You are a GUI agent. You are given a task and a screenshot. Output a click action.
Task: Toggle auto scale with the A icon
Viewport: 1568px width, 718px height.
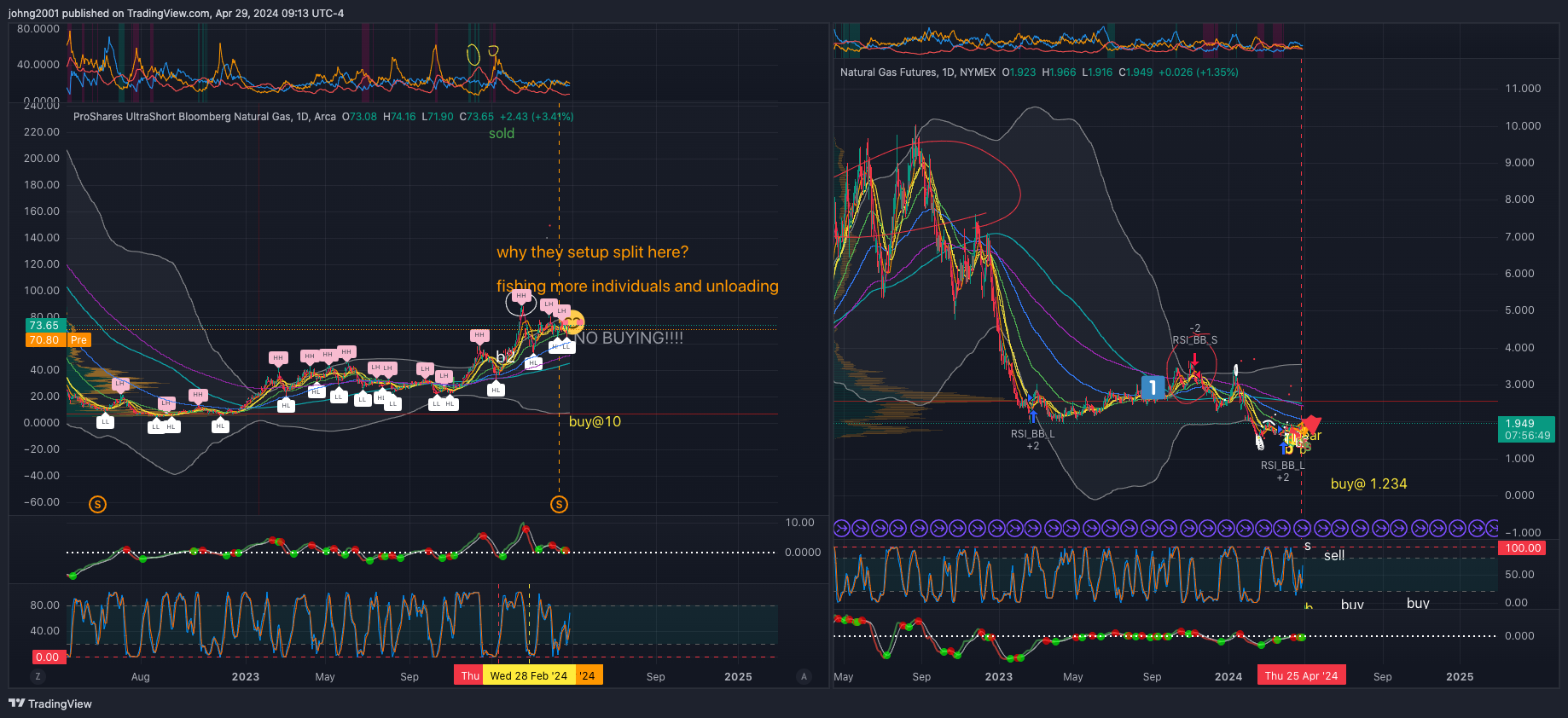[x=804, y=676]
